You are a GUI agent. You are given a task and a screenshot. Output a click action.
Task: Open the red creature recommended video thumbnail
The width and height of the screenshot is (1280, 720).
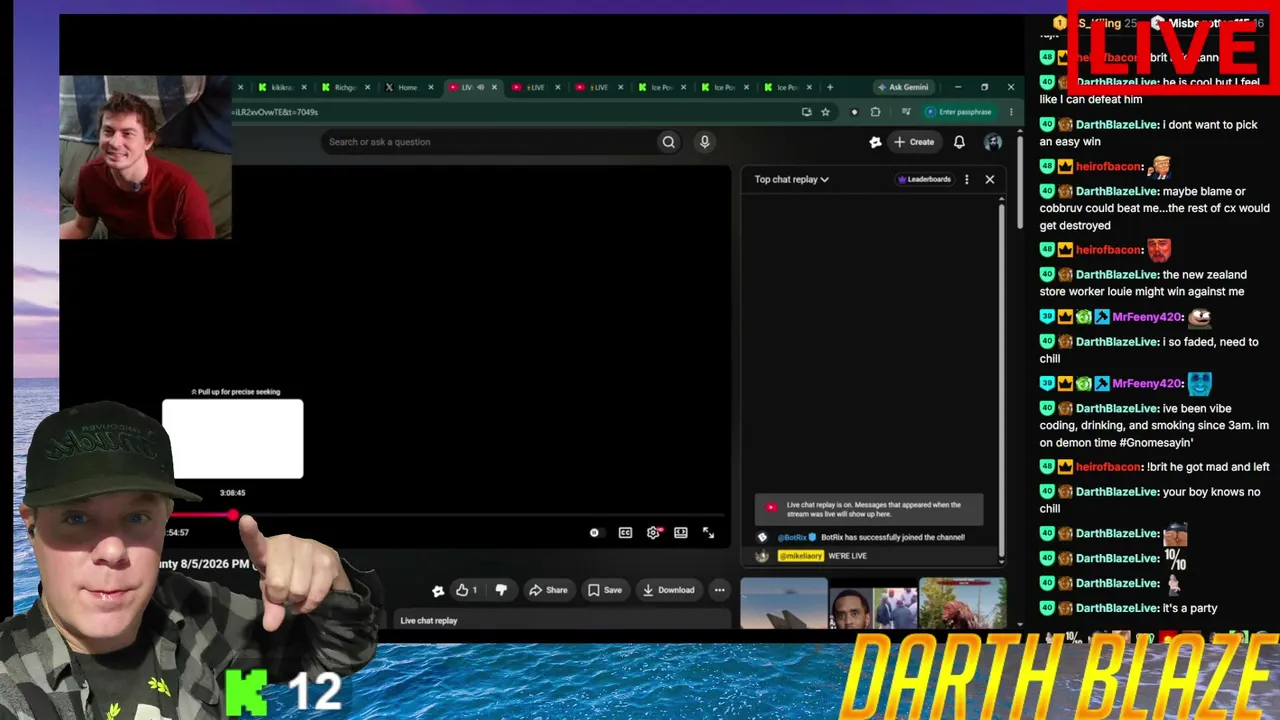pyautogui.click(x=962, y=603)
